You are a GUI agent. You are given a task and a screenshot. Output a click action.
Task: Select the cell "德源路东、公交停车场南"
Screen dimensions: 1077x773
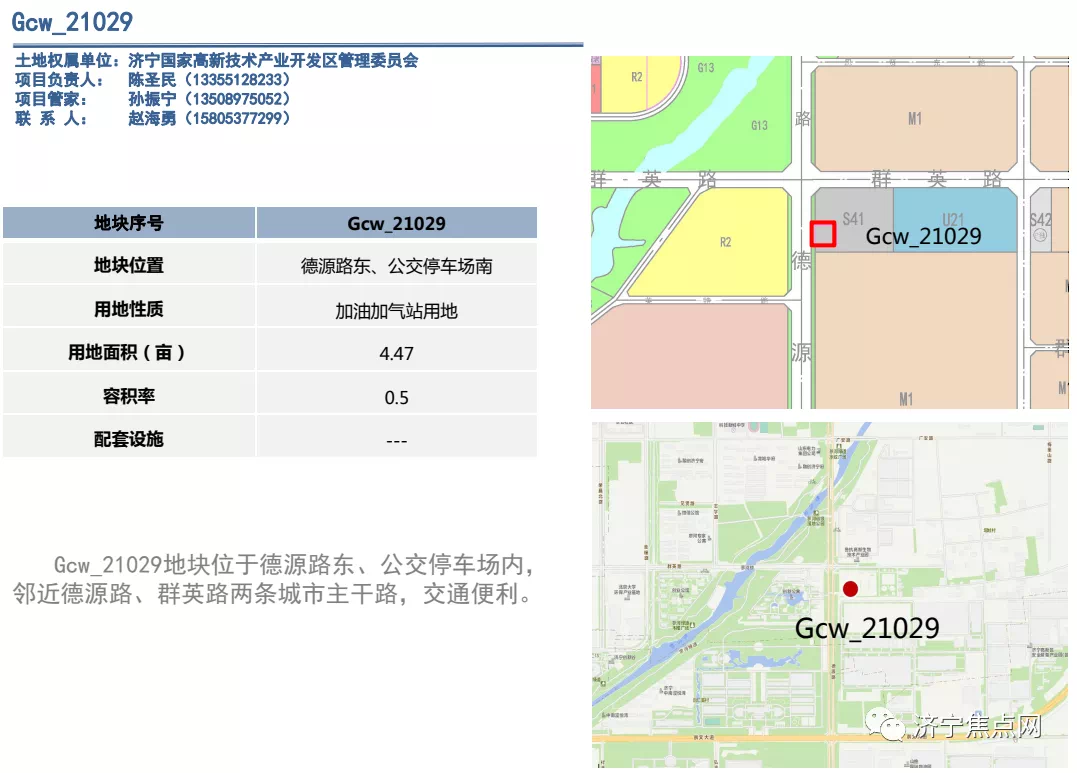pos(396,265)
